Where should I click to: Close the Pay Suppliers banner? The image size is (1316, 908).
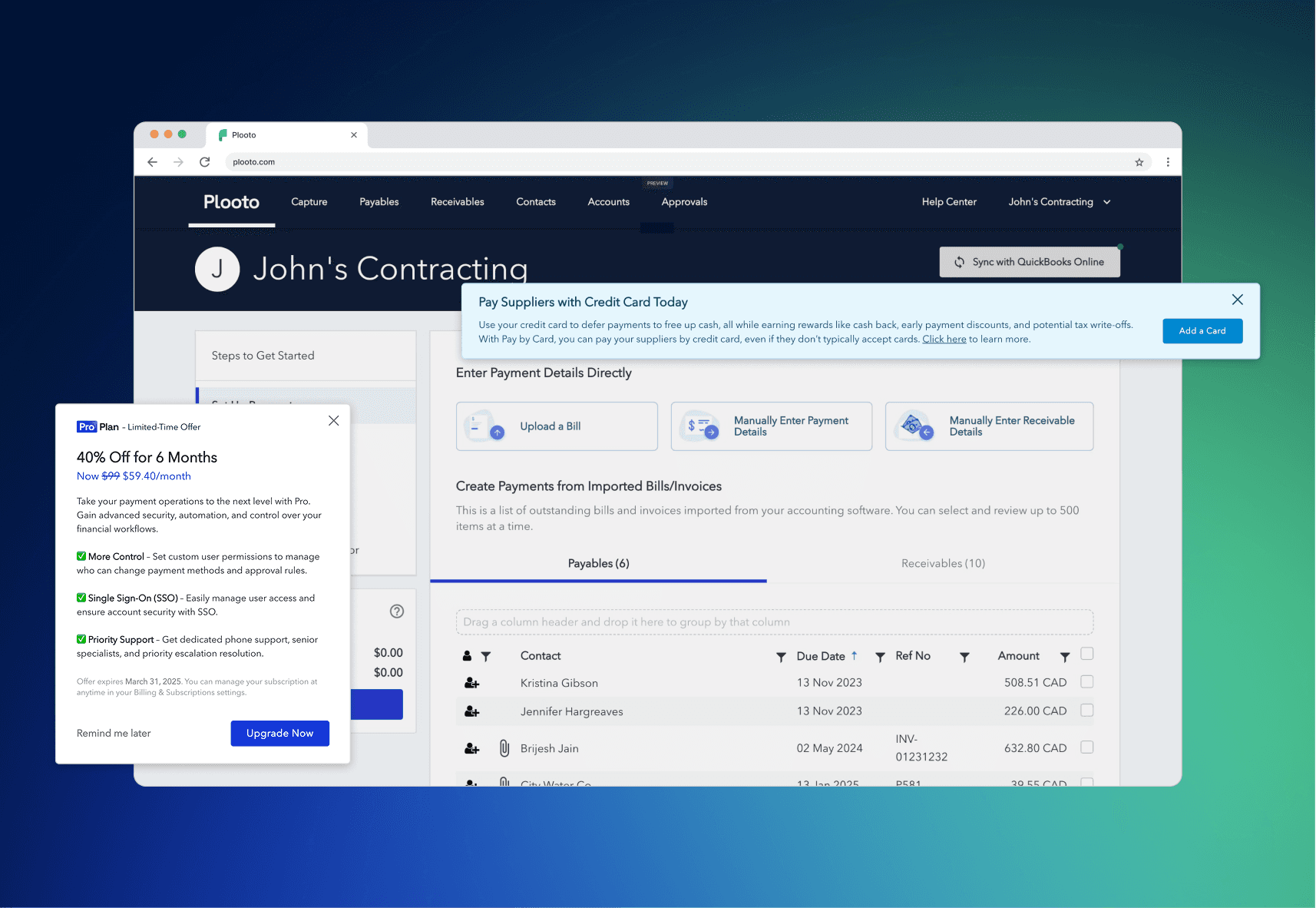[1237, 300]
